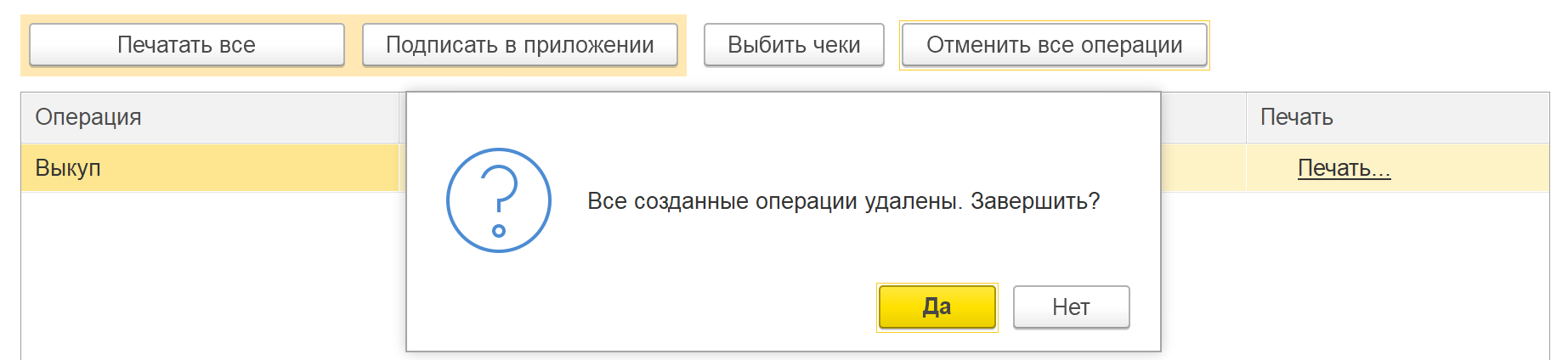
Task: Click the Операция column header
Action: (x=210, y=117)
